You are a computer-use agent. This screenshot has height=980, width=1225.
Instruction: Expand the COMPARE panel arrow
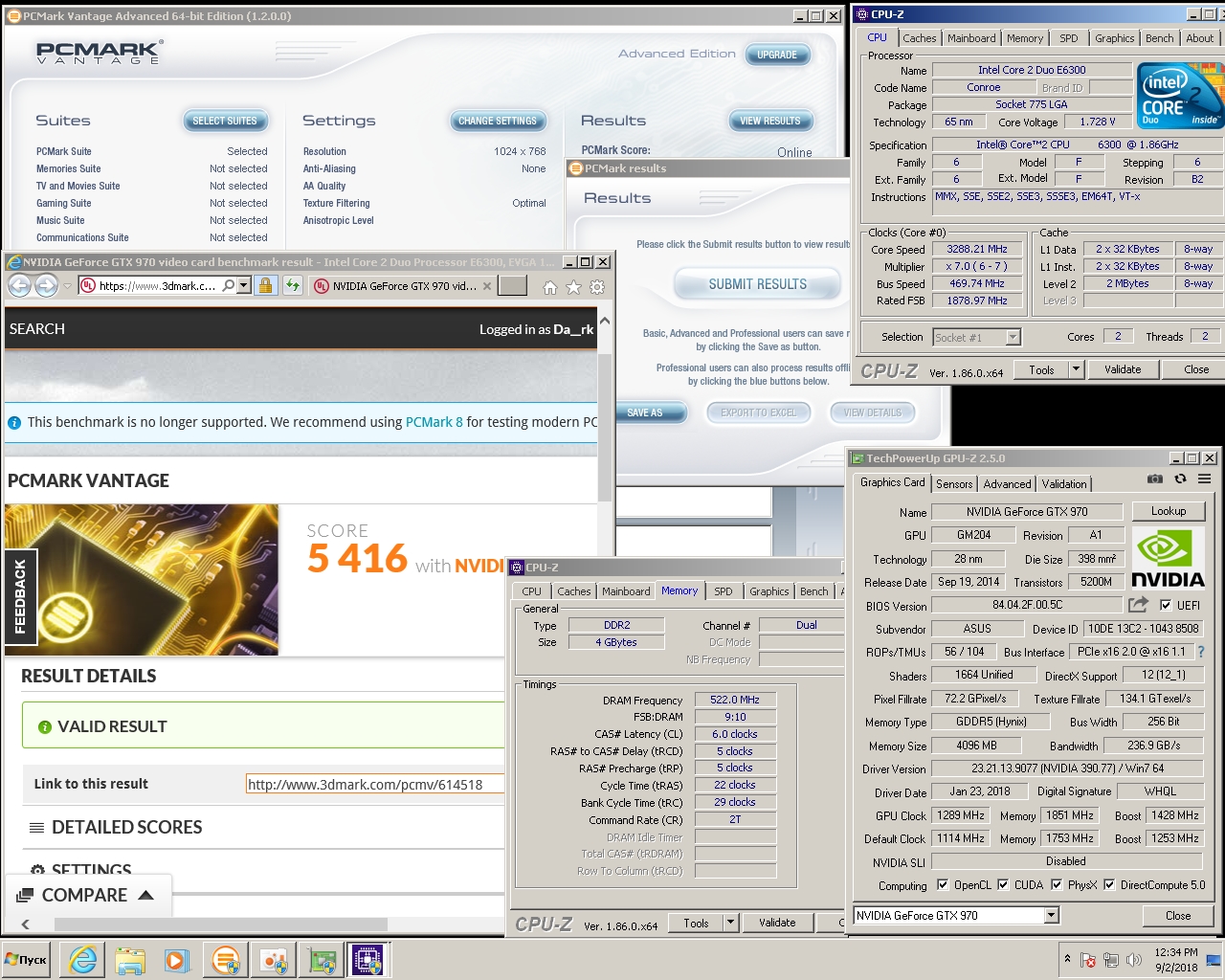(145, 895)
